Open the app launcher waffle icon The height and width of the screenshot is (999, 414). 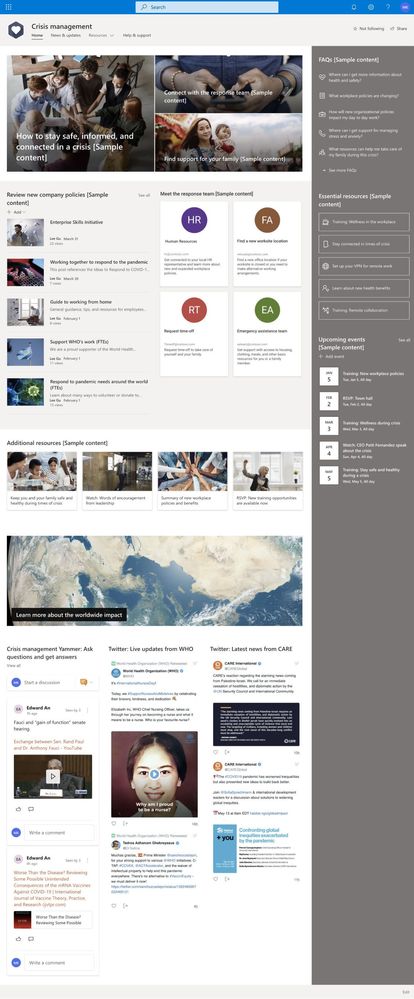click(x=8, y=7)
